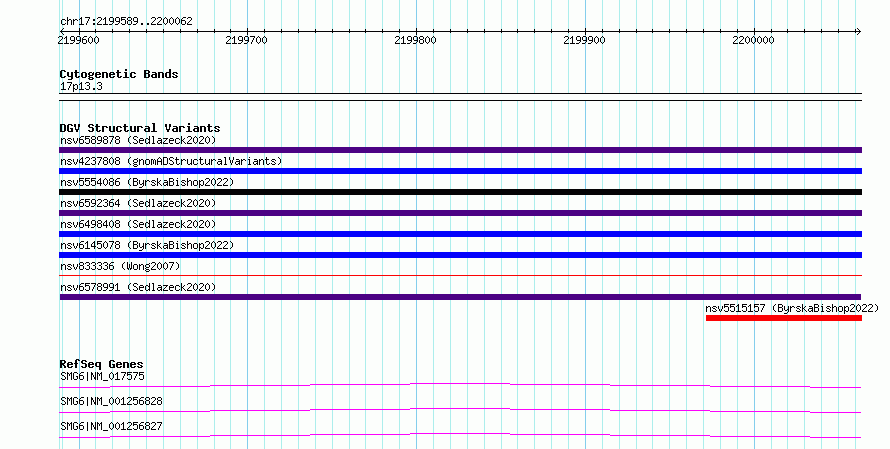Click the nsv6589878 (Sedlazeck2020) variant label
The height and width of the screenshot is (449, 890).
[x=138, y=140]
